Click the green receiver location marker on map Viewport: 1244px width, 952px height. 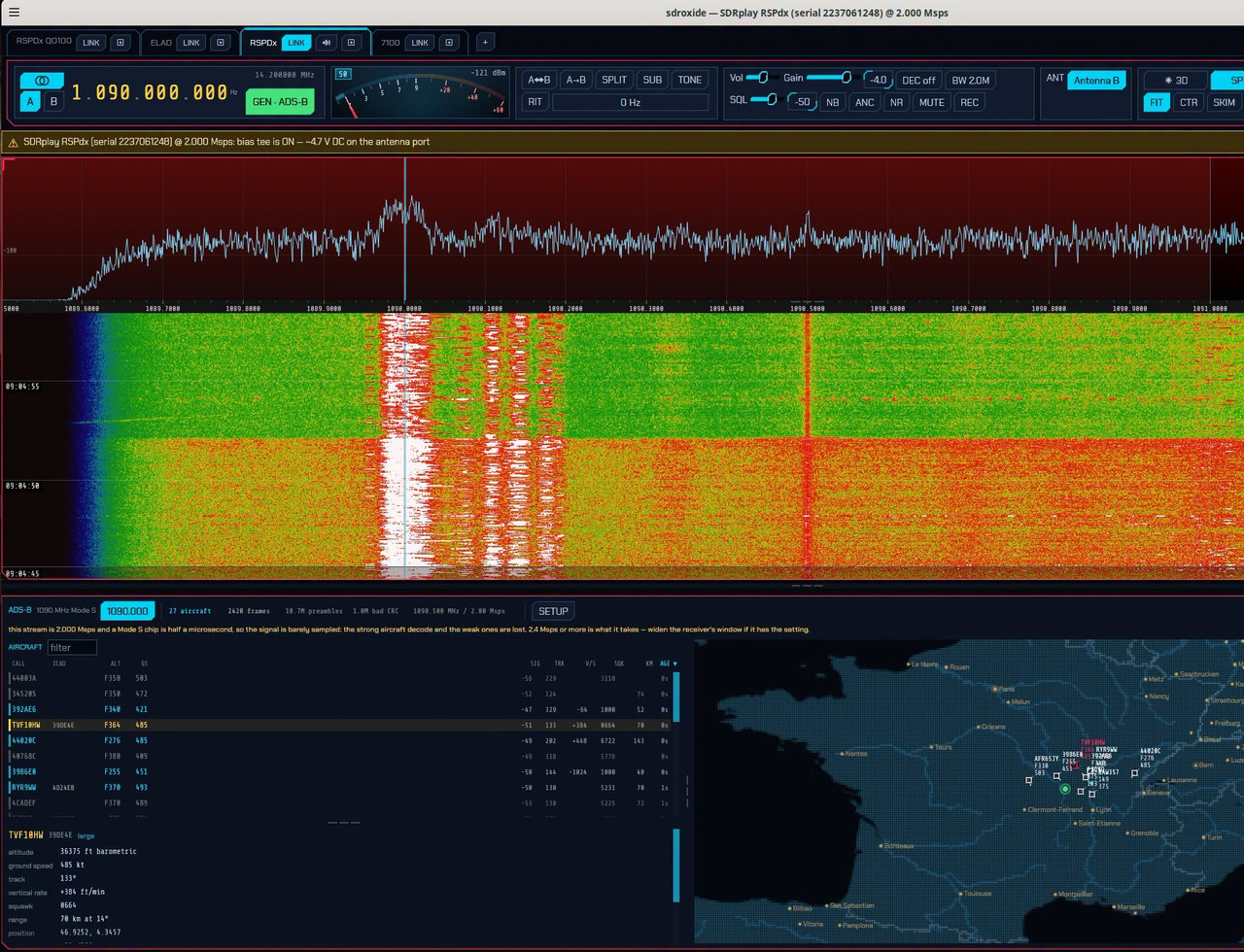click(x=1065, y=789)
